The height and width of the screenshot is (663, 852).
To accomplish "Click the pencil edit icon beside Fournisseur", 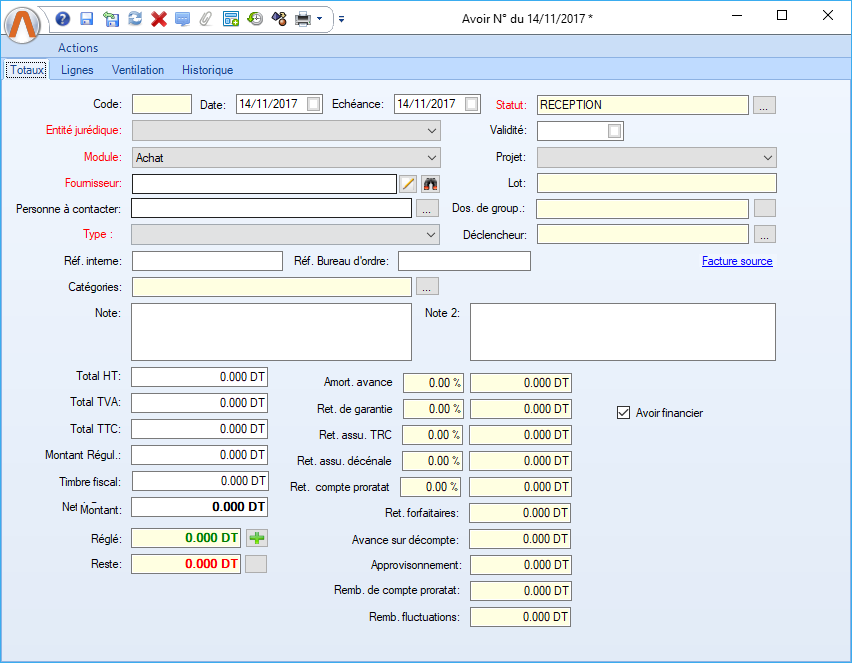I will [408, 183].
